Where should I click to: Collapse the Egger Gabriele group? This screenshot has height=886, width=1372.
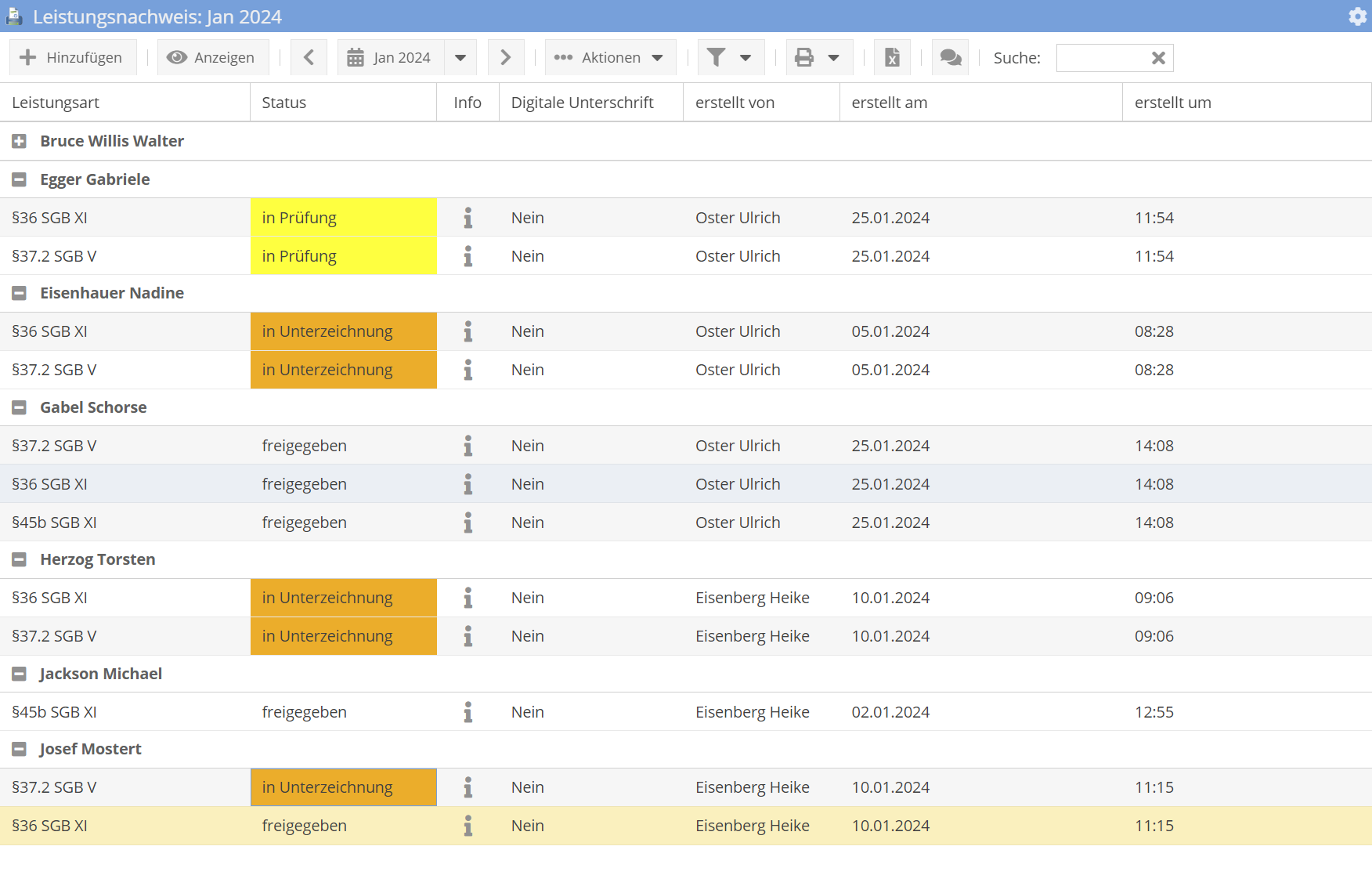pos(20,179)
